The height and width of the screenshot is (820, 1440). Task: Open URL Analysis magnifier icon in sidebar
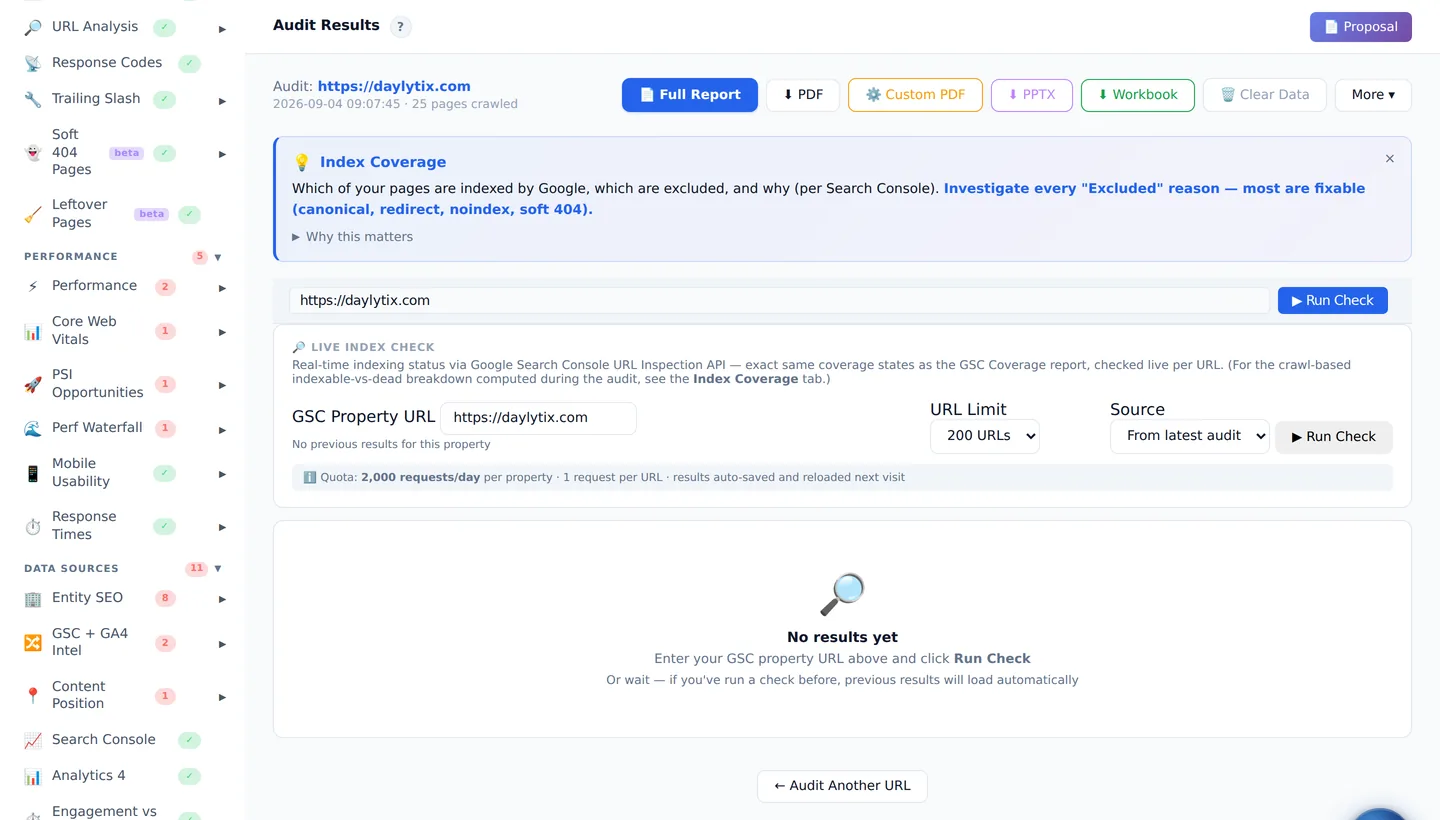point(33,27)
